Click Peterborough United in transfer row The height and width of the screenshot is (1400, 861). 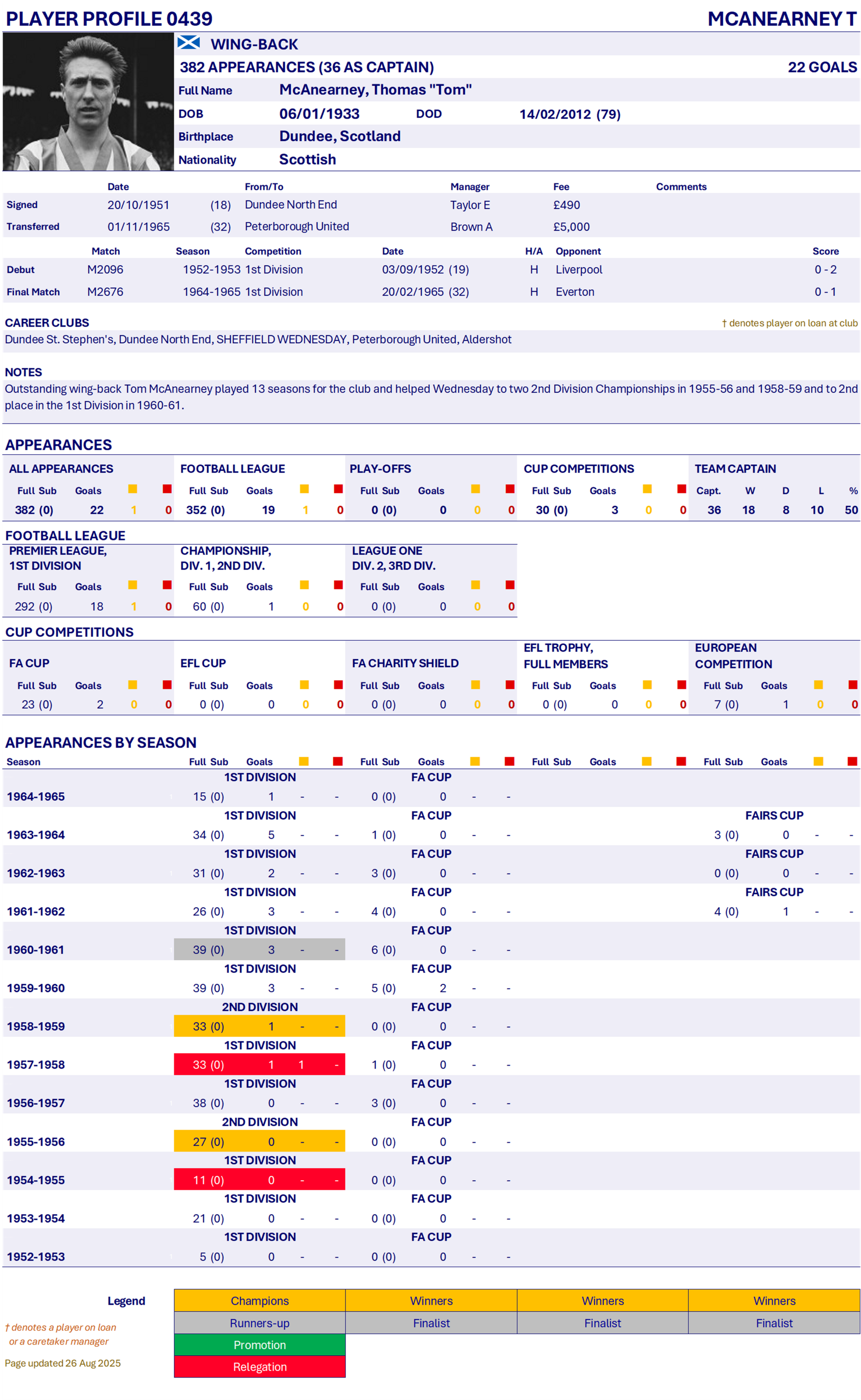(x=297, y=226)
